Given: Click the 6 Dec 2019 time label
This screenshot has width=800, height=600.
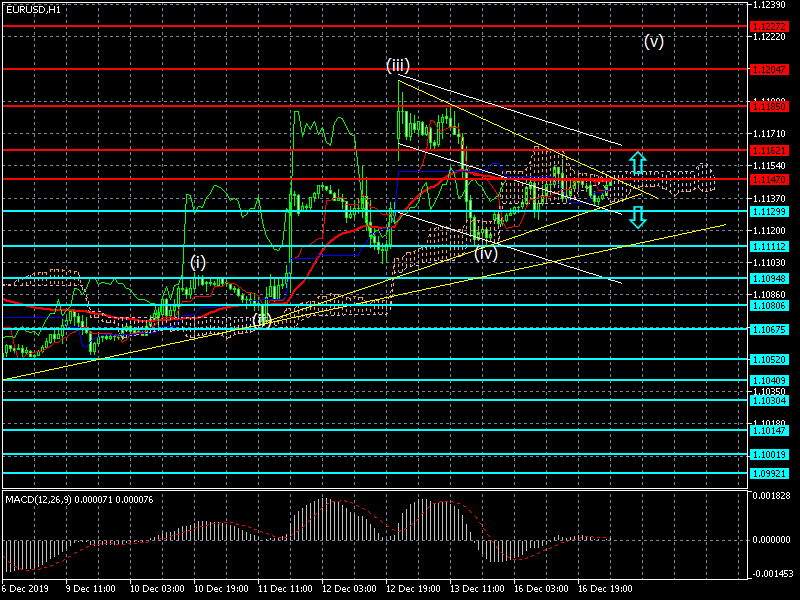Looking at the screenshot, I should 26,588.
